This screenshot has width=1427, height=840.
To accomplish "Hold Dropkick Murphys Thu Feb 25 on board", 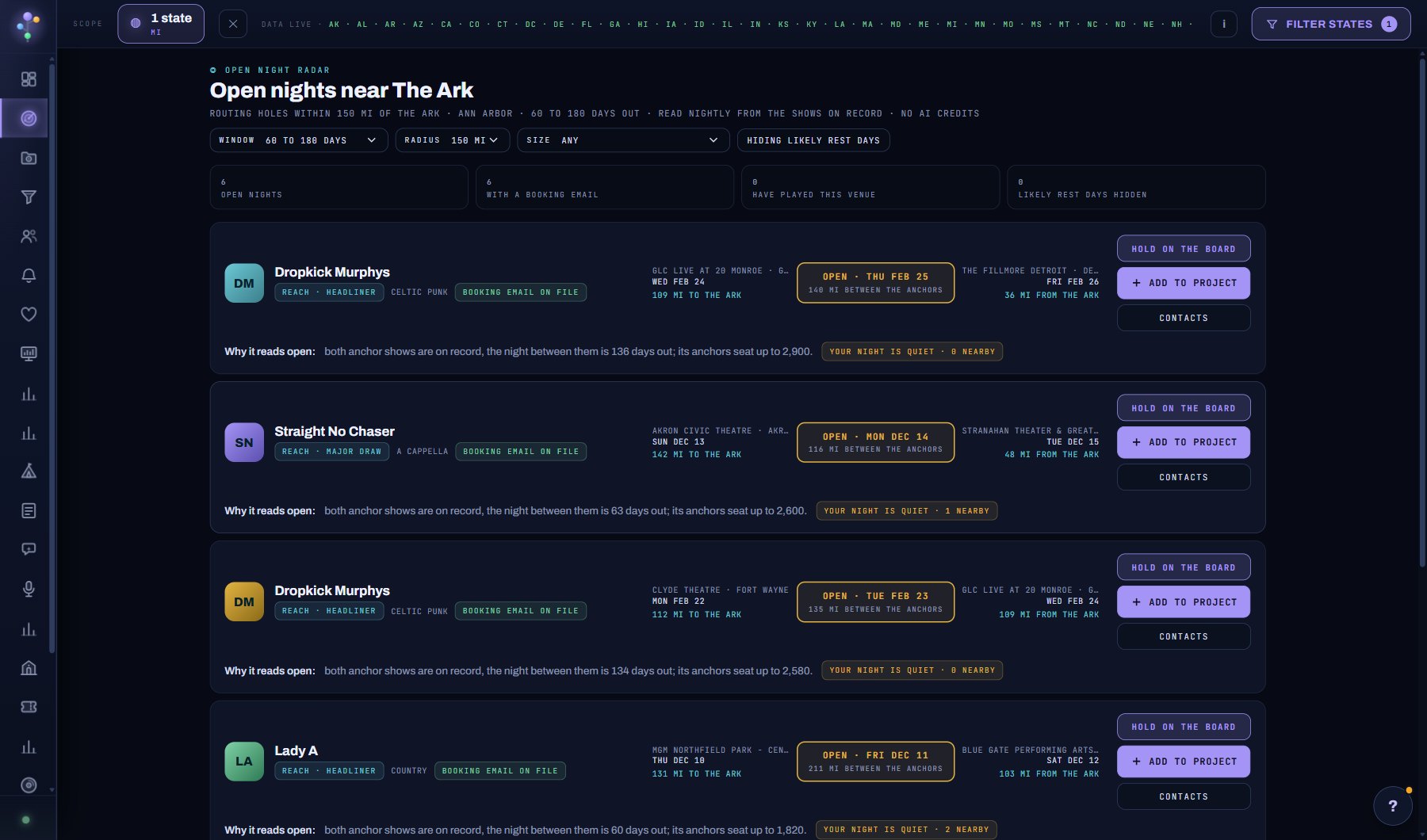I will coord(1184,249).
